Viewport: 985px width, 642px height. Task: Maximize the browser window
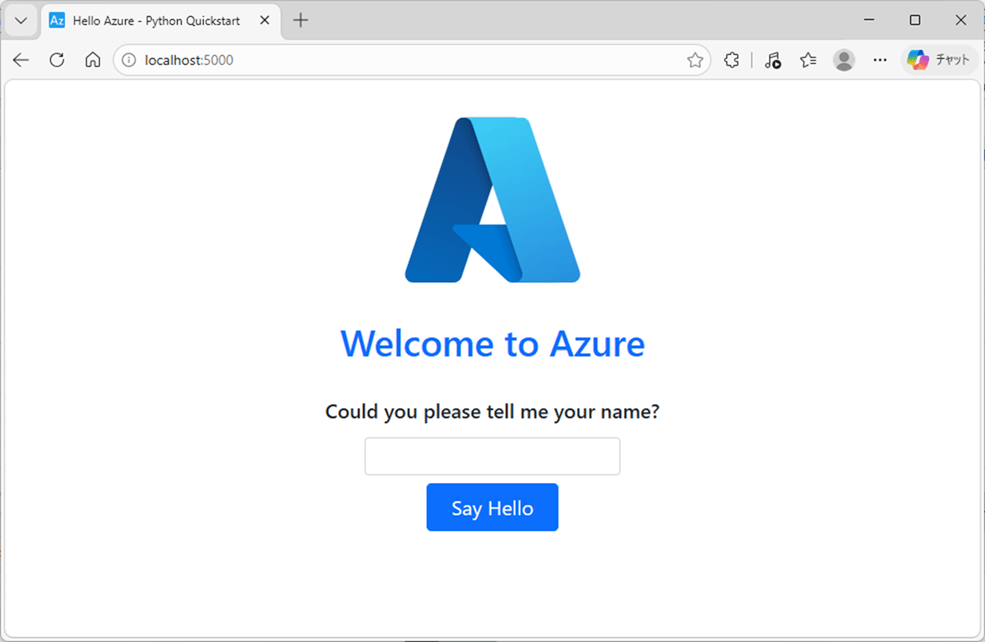[x=915, y=20]
